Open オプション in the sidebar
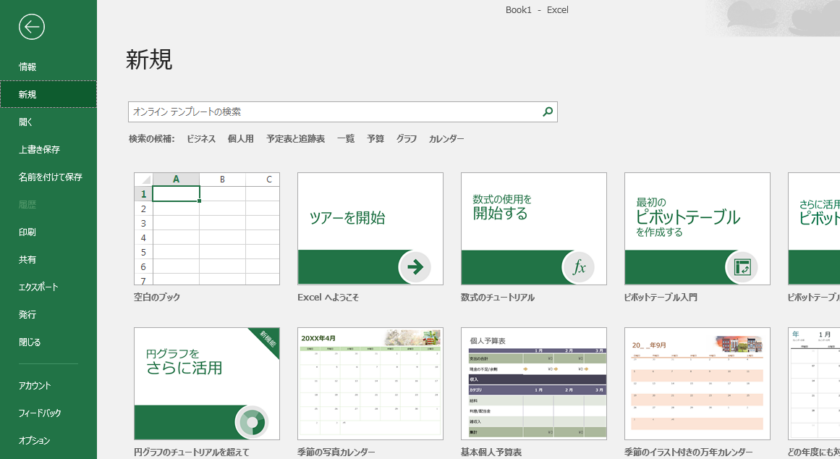The image size is (840, 459). [x=34, y=440]
